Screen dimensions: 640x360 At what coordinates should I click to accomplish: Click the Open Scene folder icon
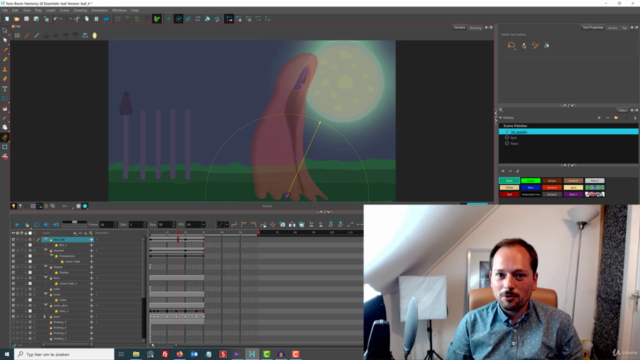[17, 19]
